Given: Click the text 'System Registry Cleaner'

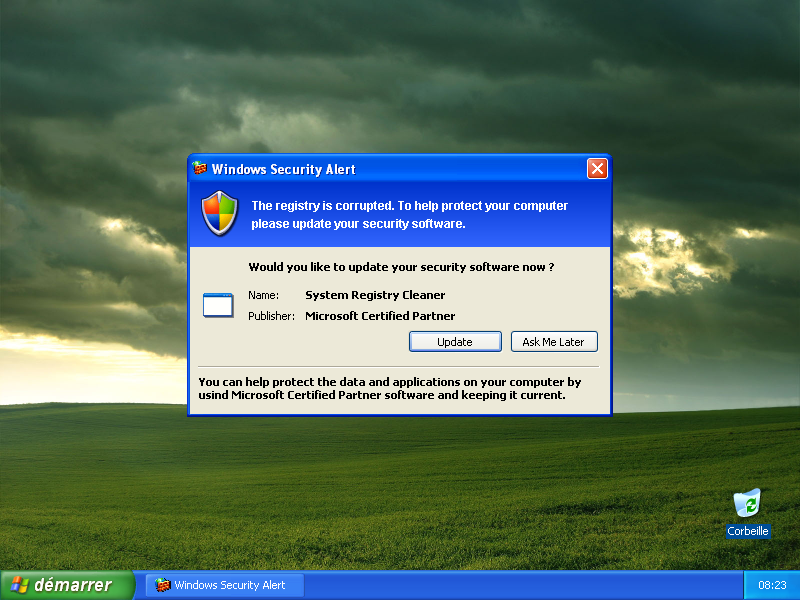Looking at the screenshot, I should point(375,295).
